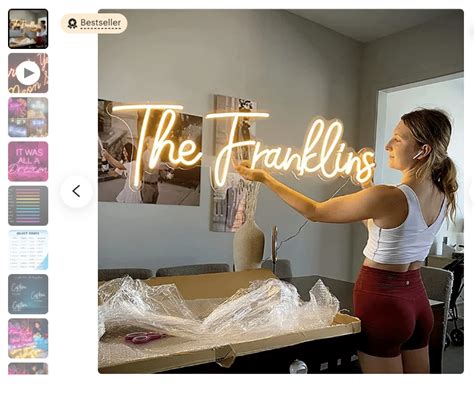Advance with the next photo arrow at the right edge
The height and width of the screenshot is (394, 474).
[472, 192]
